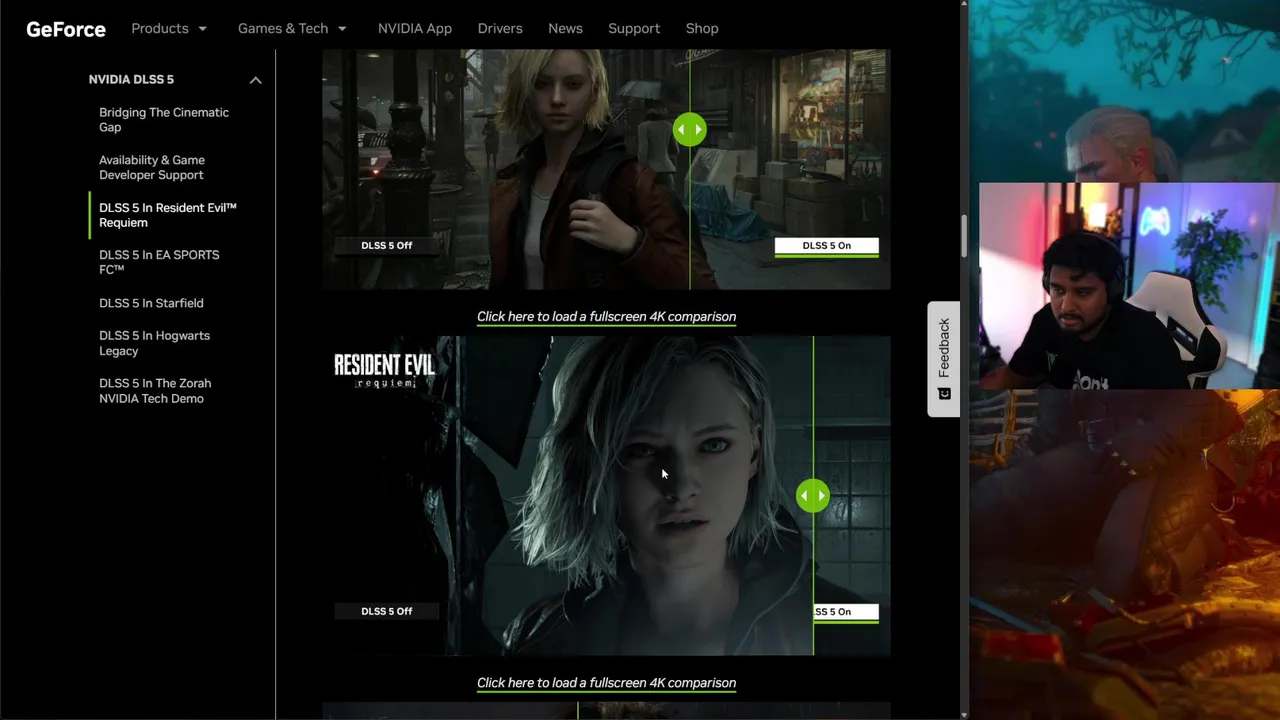Jump to DLSS 5 In The Zorah Tech Demo
Screen dimensions: 1280x720
tap(155, 390)
